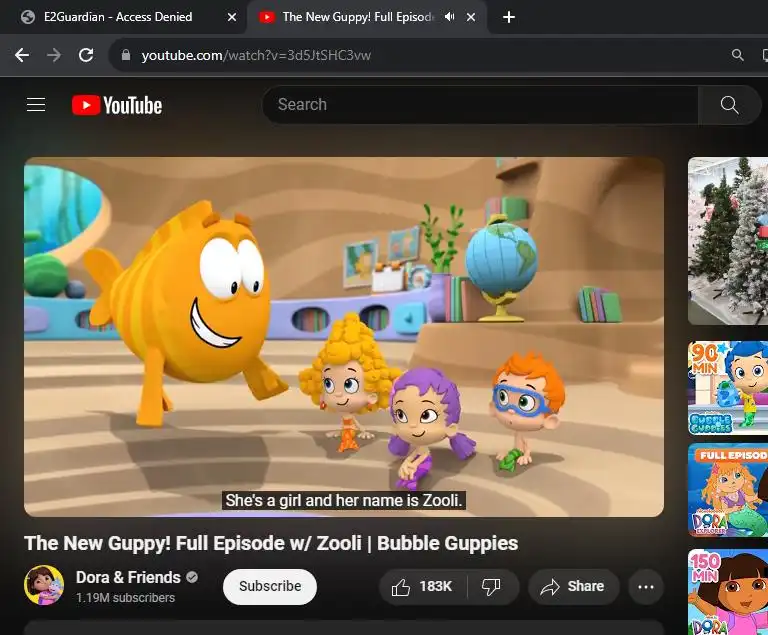Click the caption text about Zooli

(344, 500)
